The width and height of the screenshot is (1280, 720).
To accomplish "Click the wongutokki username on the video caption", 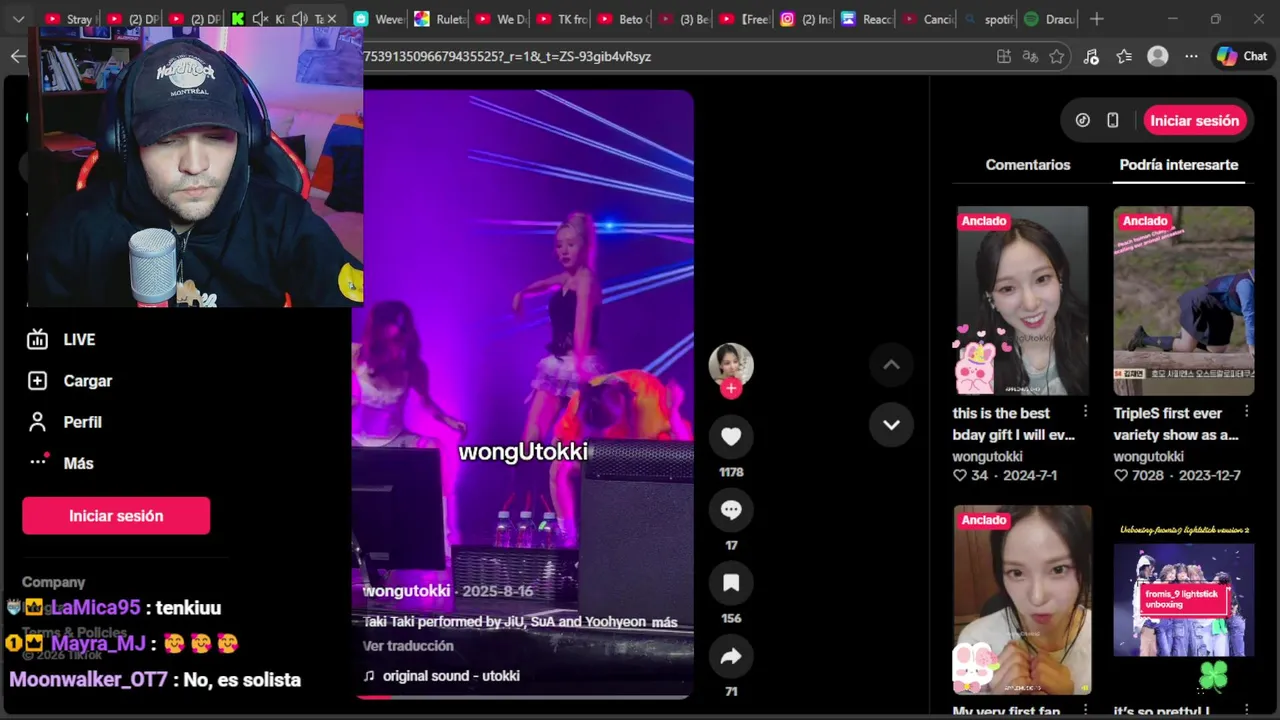I will tap(407, 591).
